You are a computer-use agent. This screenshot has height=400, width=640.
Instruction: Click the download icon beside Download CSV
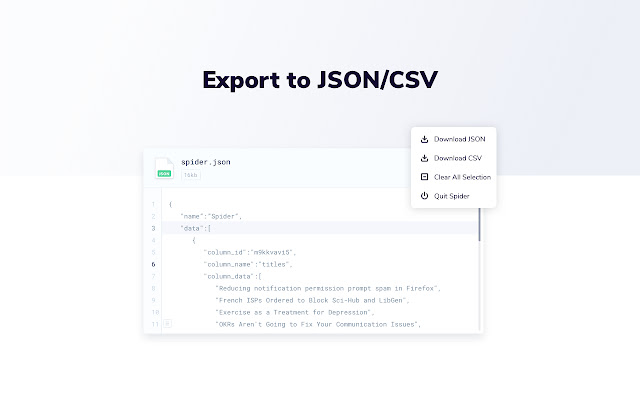[424, 158]
